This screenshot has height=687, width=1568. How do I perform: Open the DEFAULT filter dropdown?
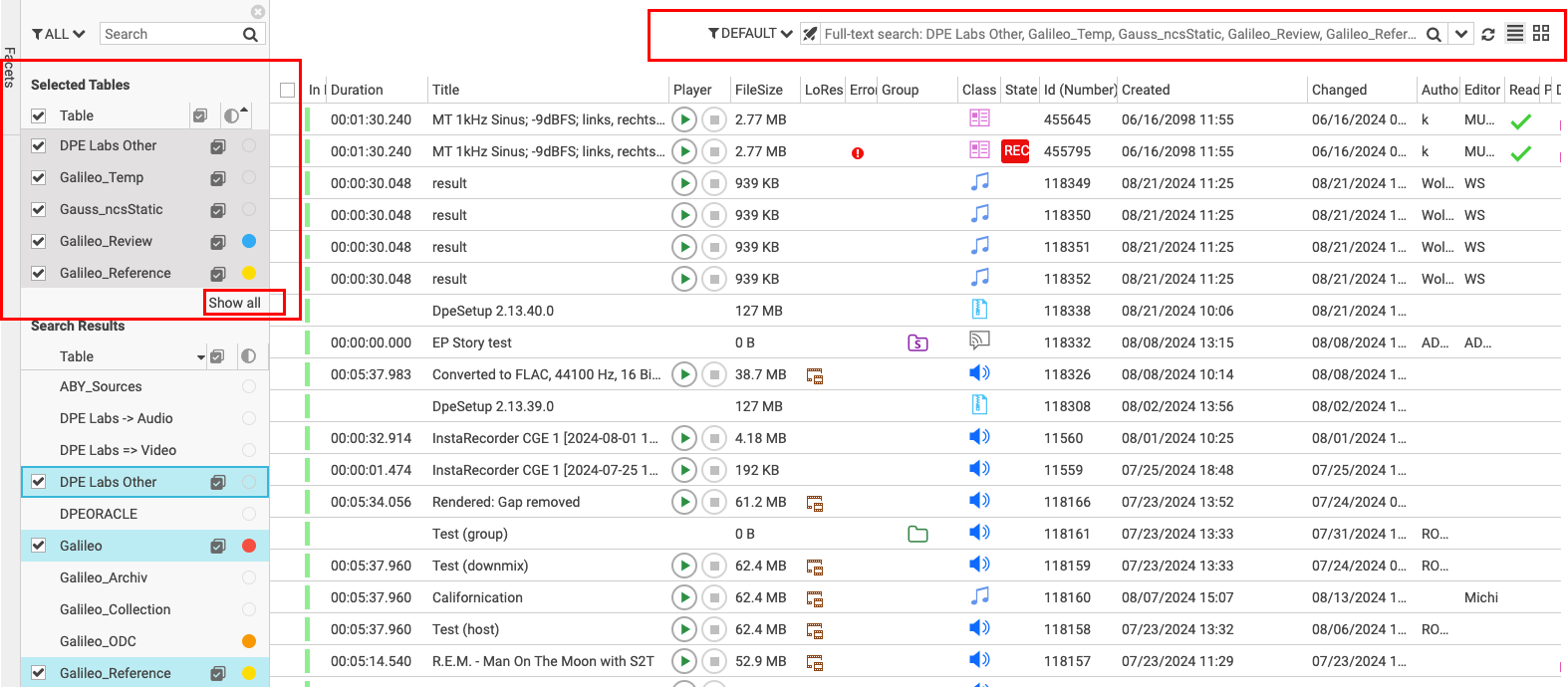click(750, 34)
